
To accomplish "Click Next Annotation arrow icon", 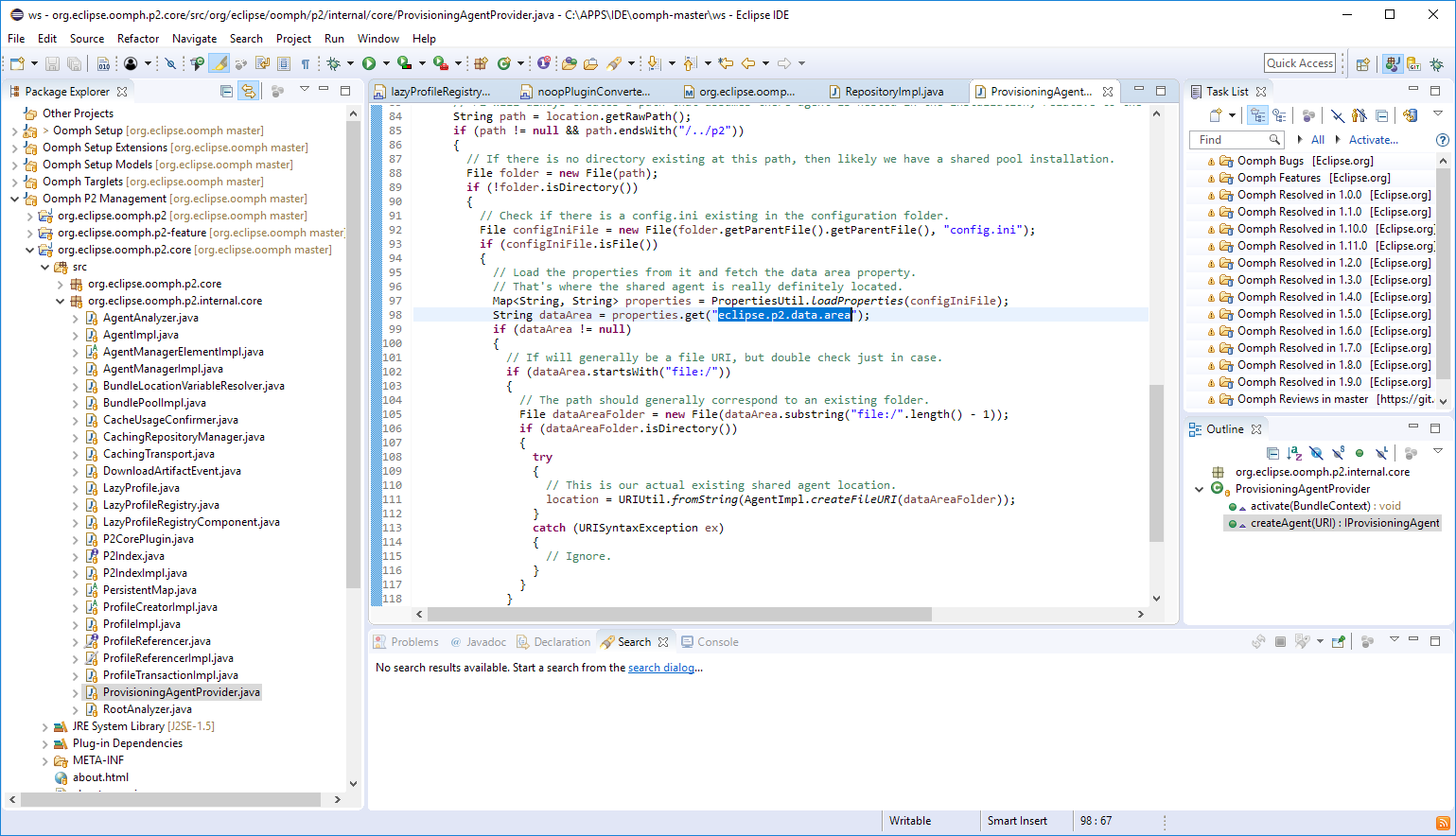I will (654, 63).
